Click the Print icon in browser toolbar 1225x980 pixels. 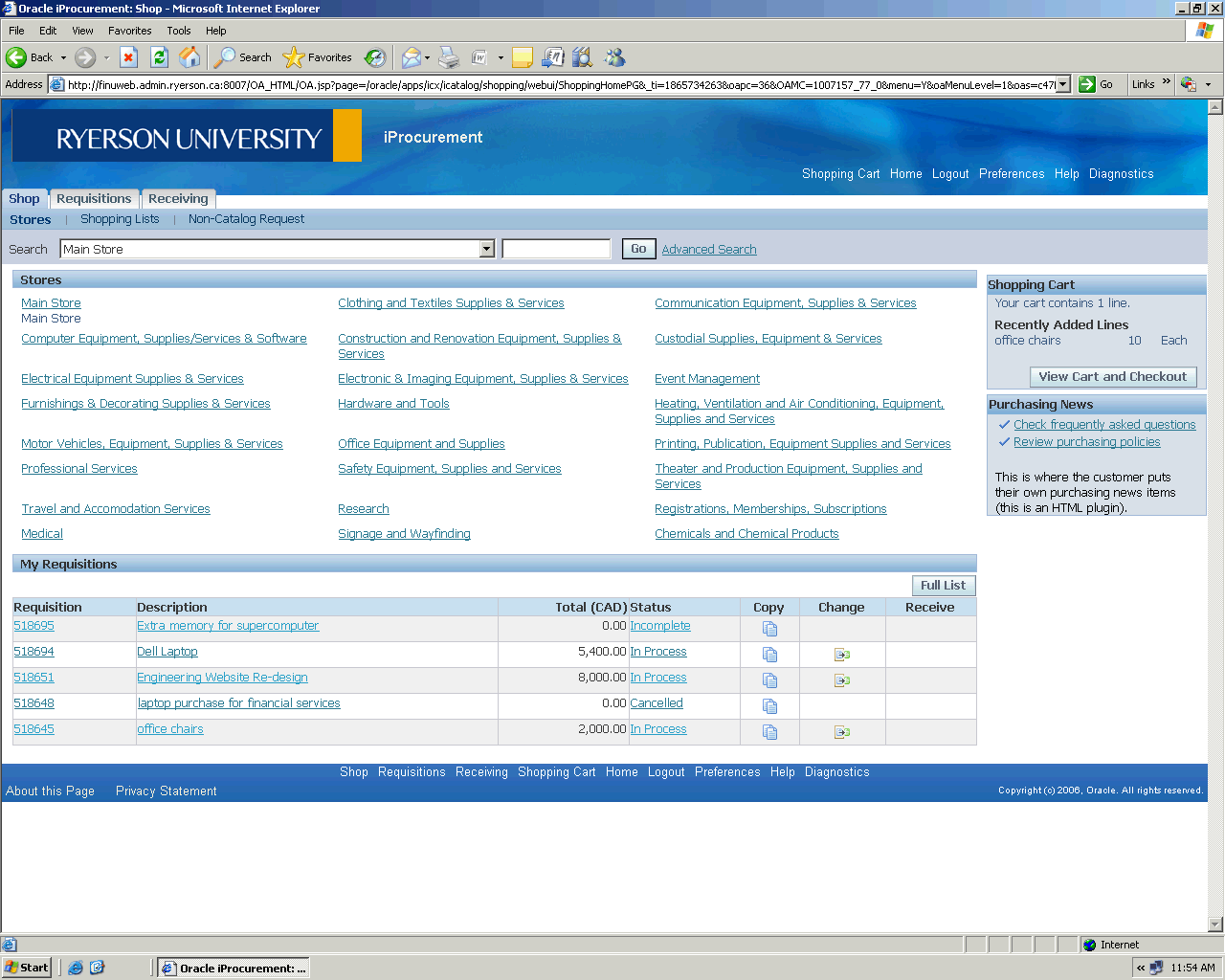point(449,57)
